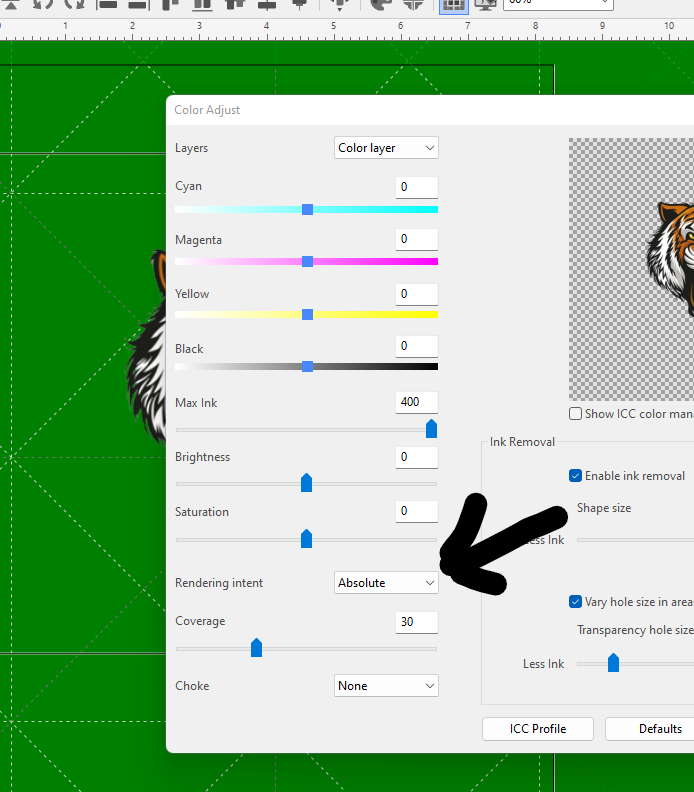Click the Max Ink slider thumb

click(x=431, y=429)
